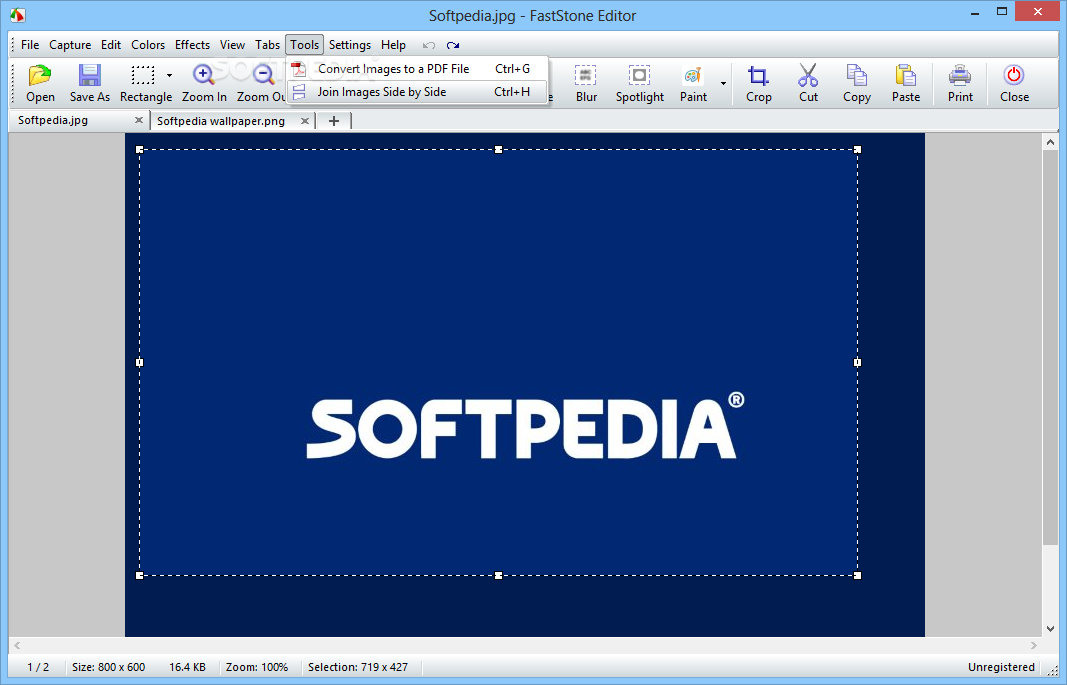Click the Redo arrow
This screenshot has height=685, width=1067.
tap(453, 45)
